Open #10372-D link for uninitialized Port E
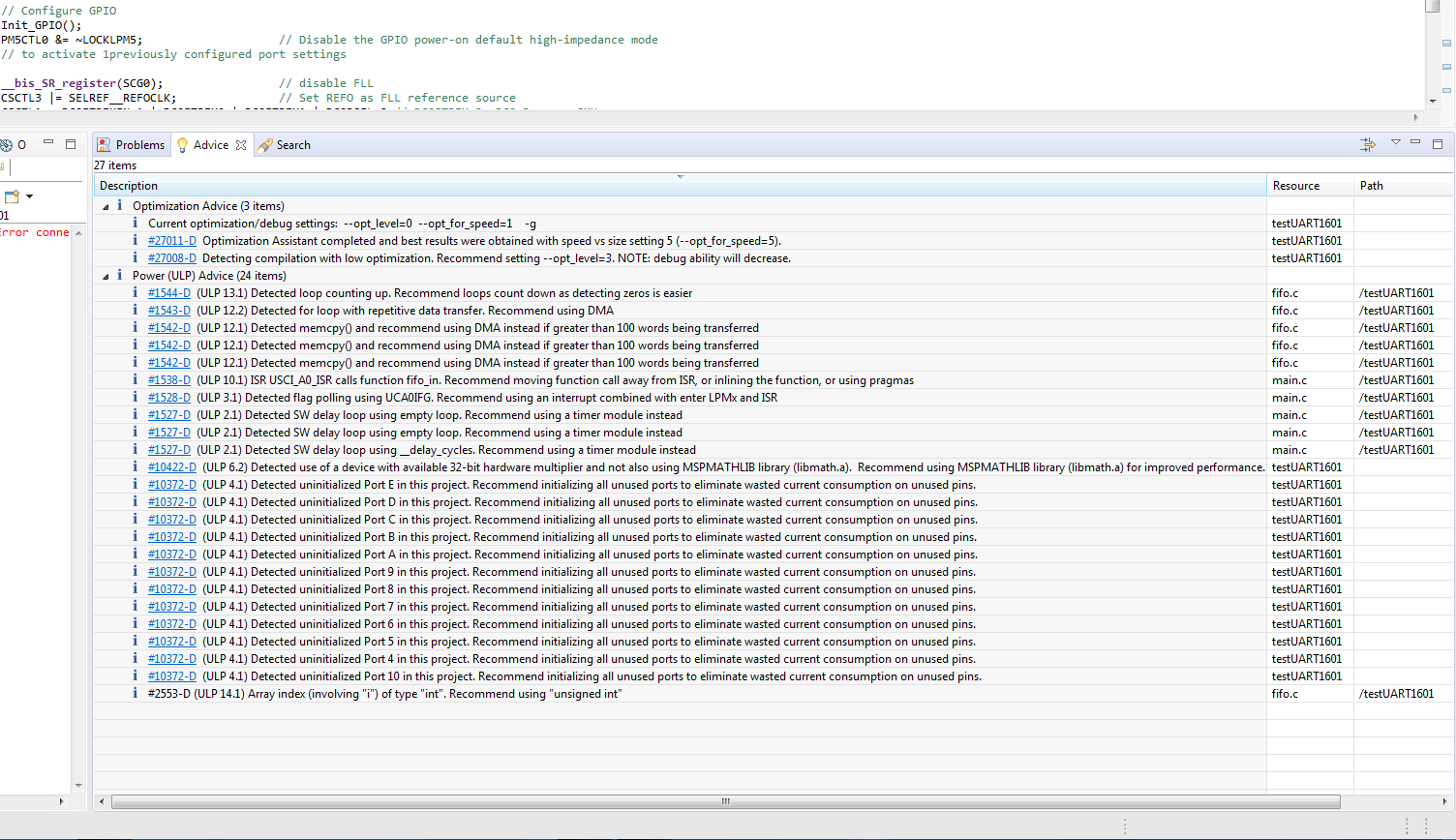Screen dimensions: 1456x840 (172, 485)
